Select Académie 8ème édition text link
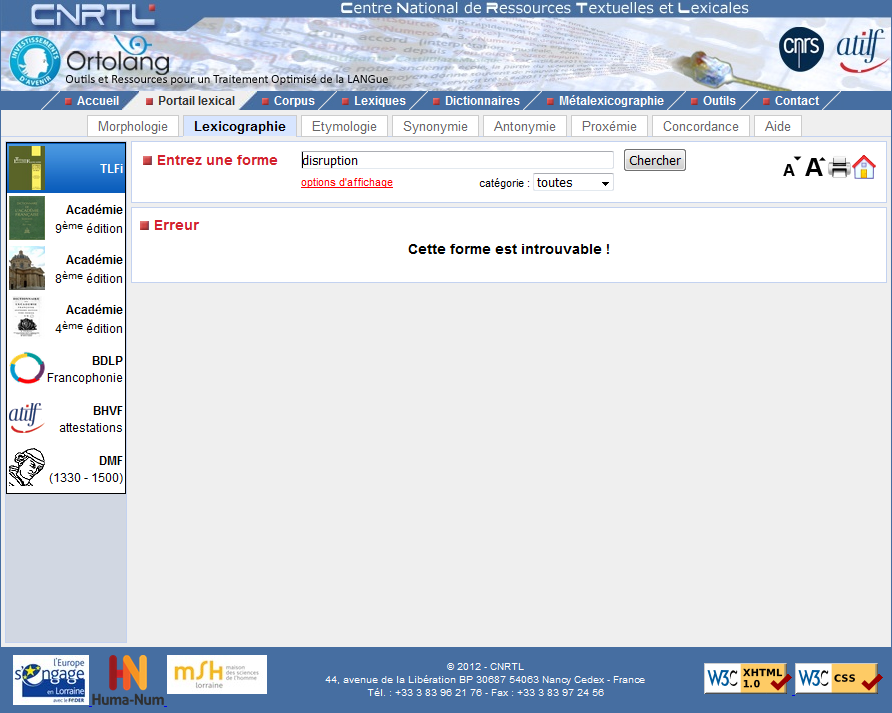The image size is (892, 713). (x=89, y=269)
